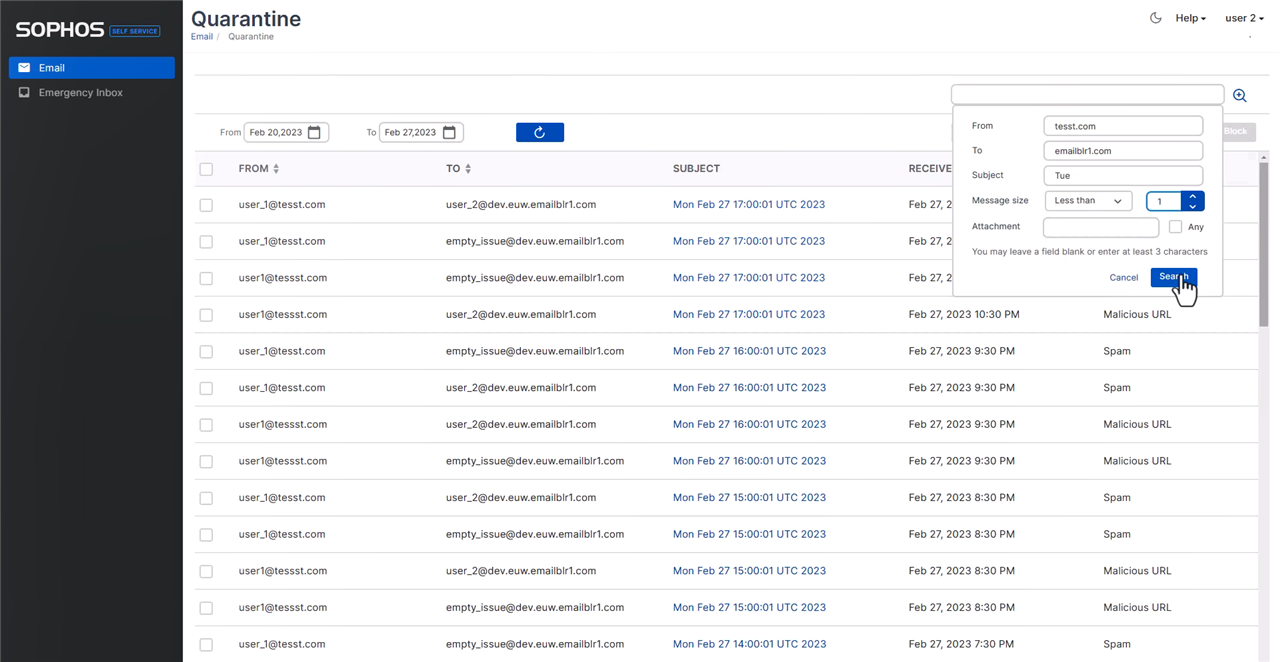This screenshot has width=1280, height=662.
Task: Sort by the TO column arrows
Action: click(468, 169)
